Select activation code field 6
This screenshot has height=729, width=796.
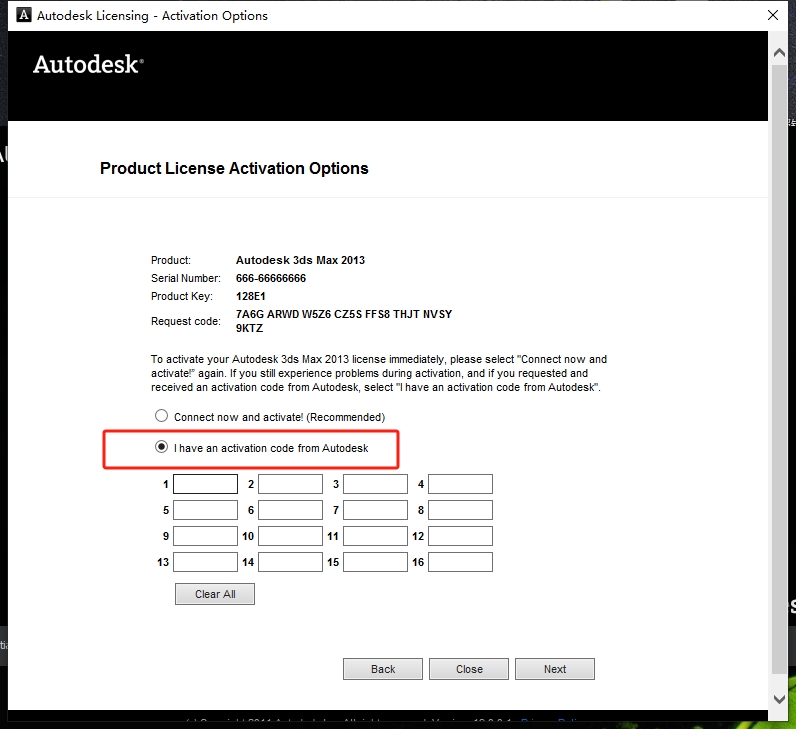290,510
